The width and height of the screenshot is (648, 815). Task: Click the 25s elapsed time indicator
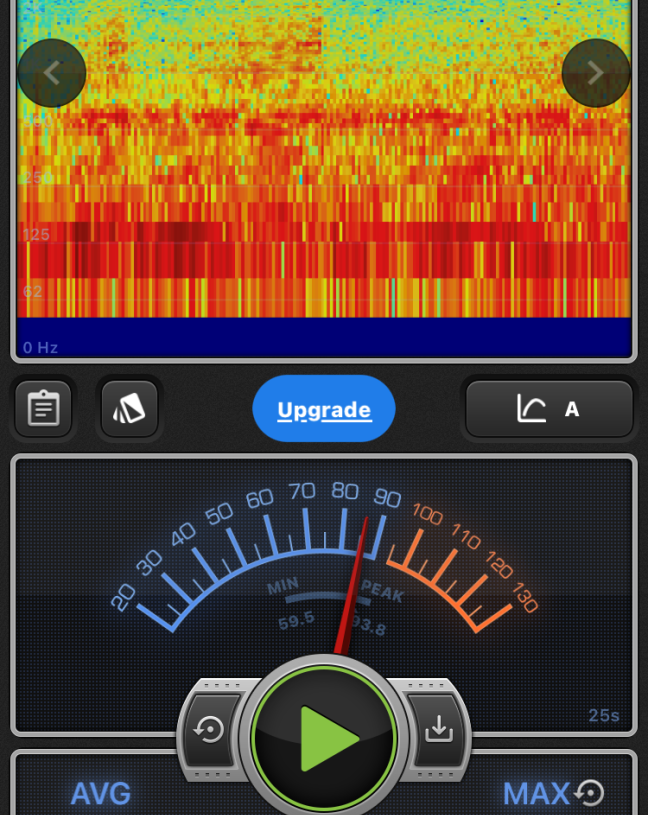point(604,716)
